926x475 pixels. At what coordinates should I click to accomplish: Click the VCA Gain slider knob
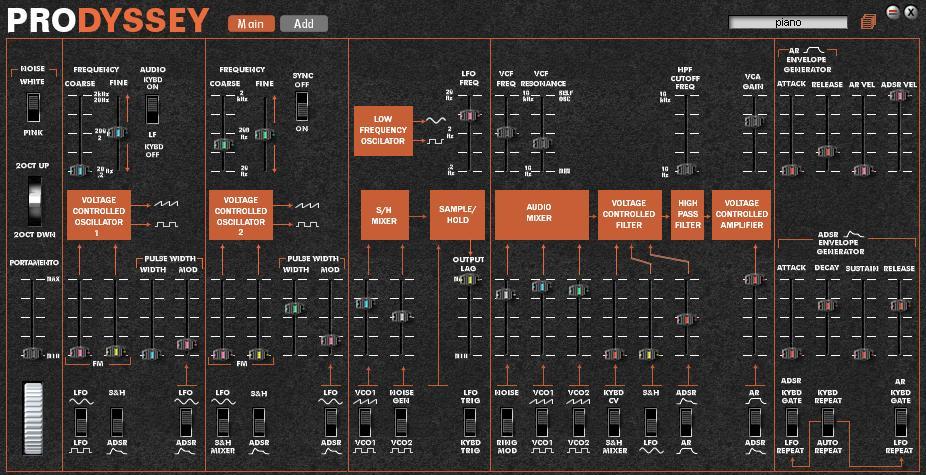tap(754, 121)
